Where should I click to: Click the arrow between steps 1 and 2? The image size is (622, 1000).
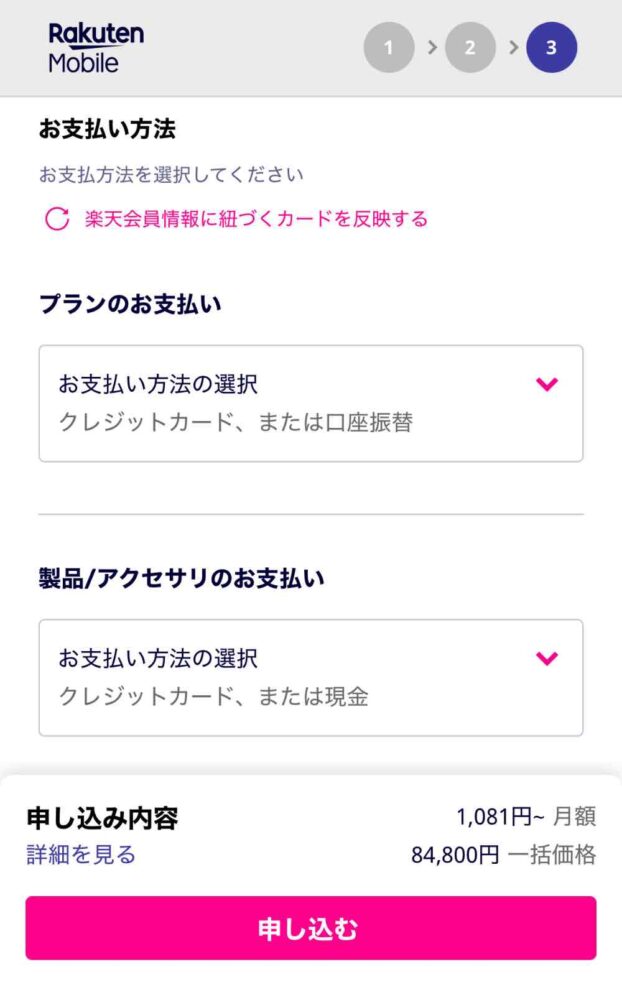432,47
